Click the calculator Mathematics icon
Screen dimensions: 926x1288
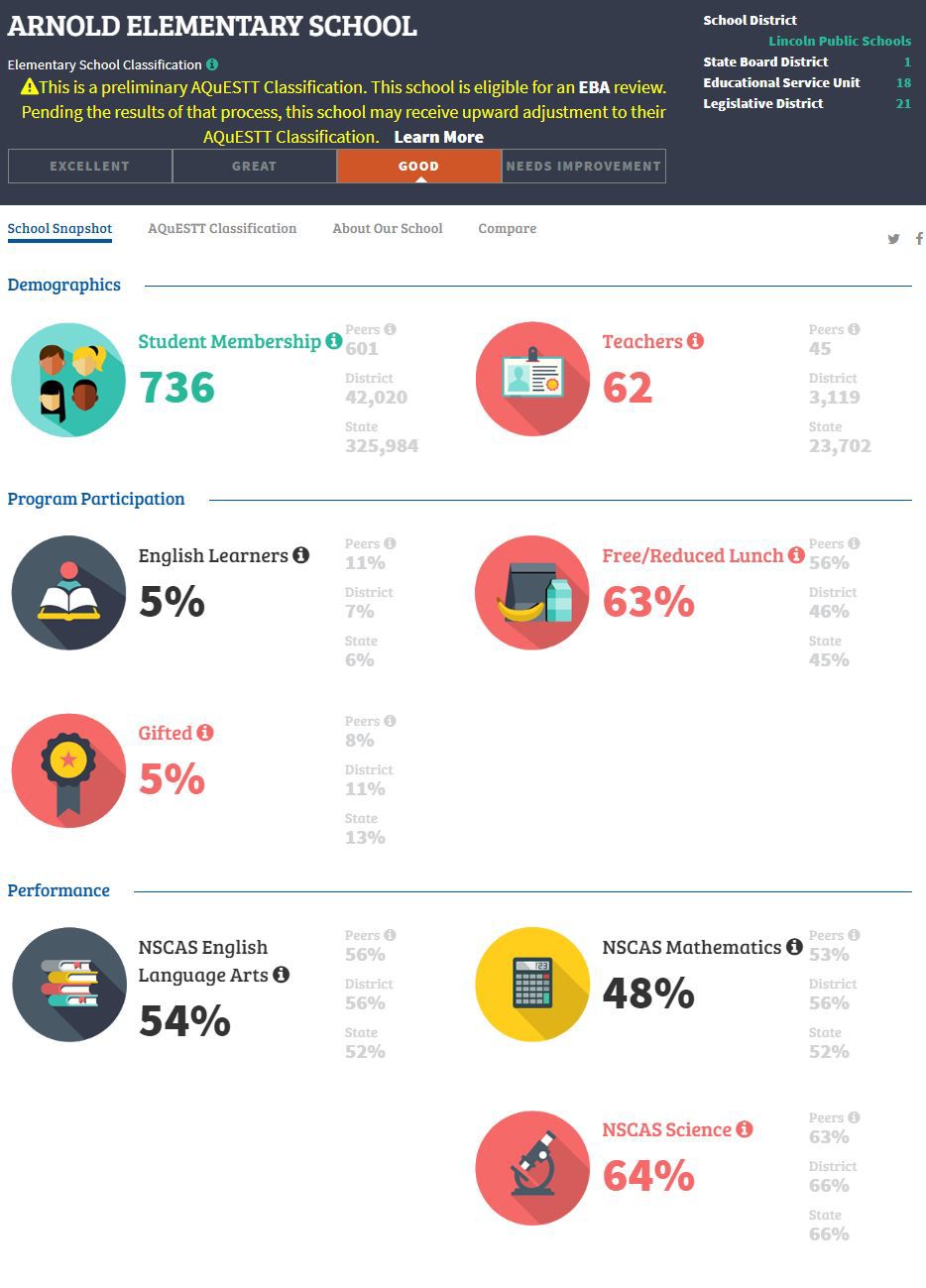click(x=532, y=985)
